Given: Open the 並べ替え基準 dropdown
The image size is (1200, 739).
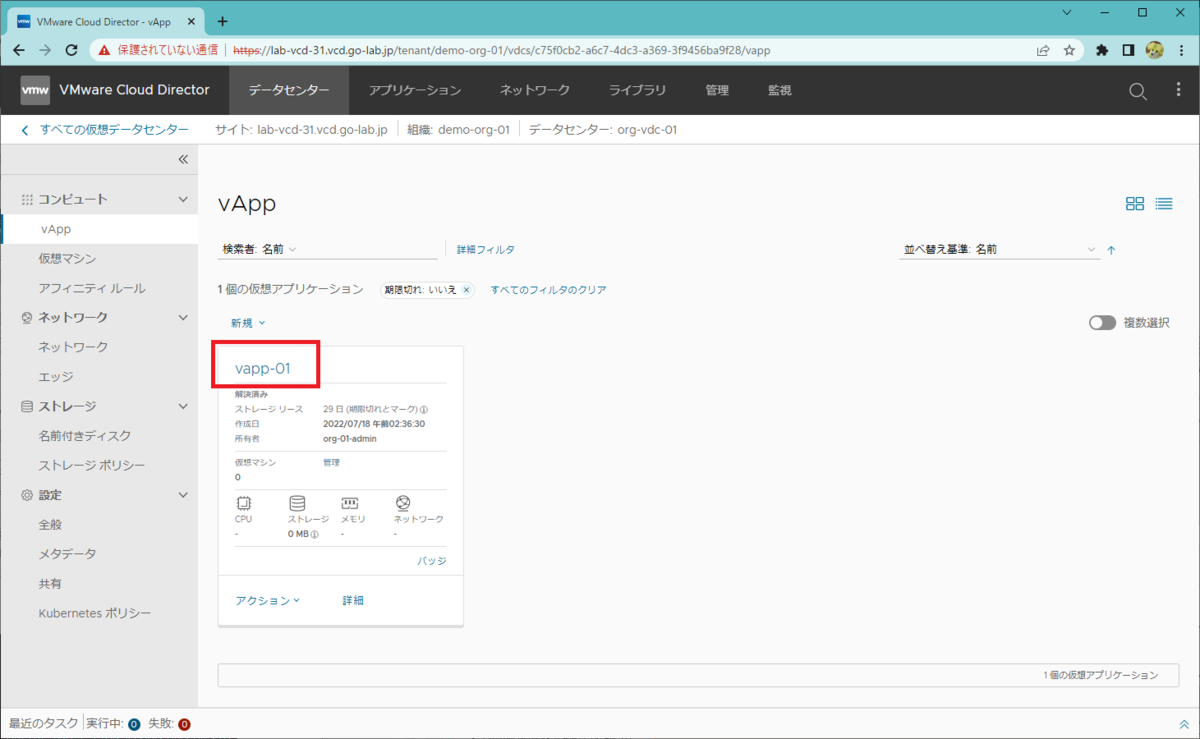Looking at the screenshot, I should point(999,250).
